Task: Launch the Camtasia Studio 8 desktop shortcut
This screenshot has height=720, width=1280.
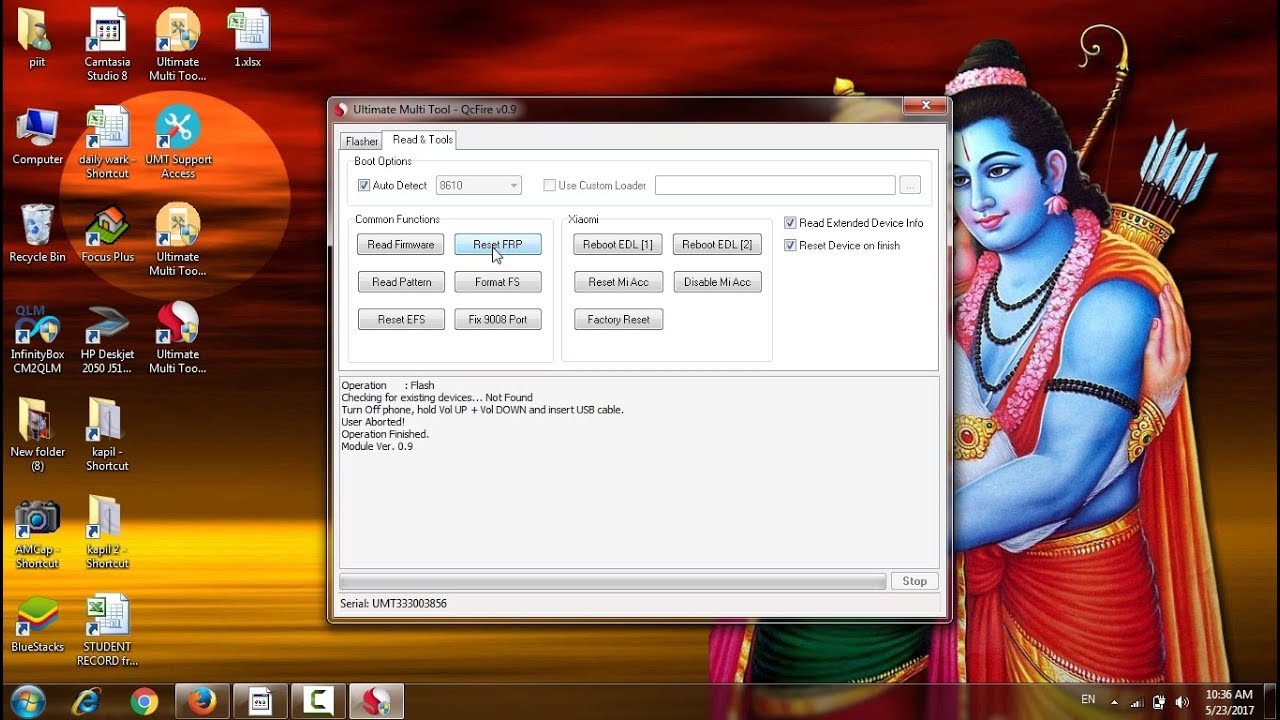Action: pyautogui.click(x=107, y=45)
